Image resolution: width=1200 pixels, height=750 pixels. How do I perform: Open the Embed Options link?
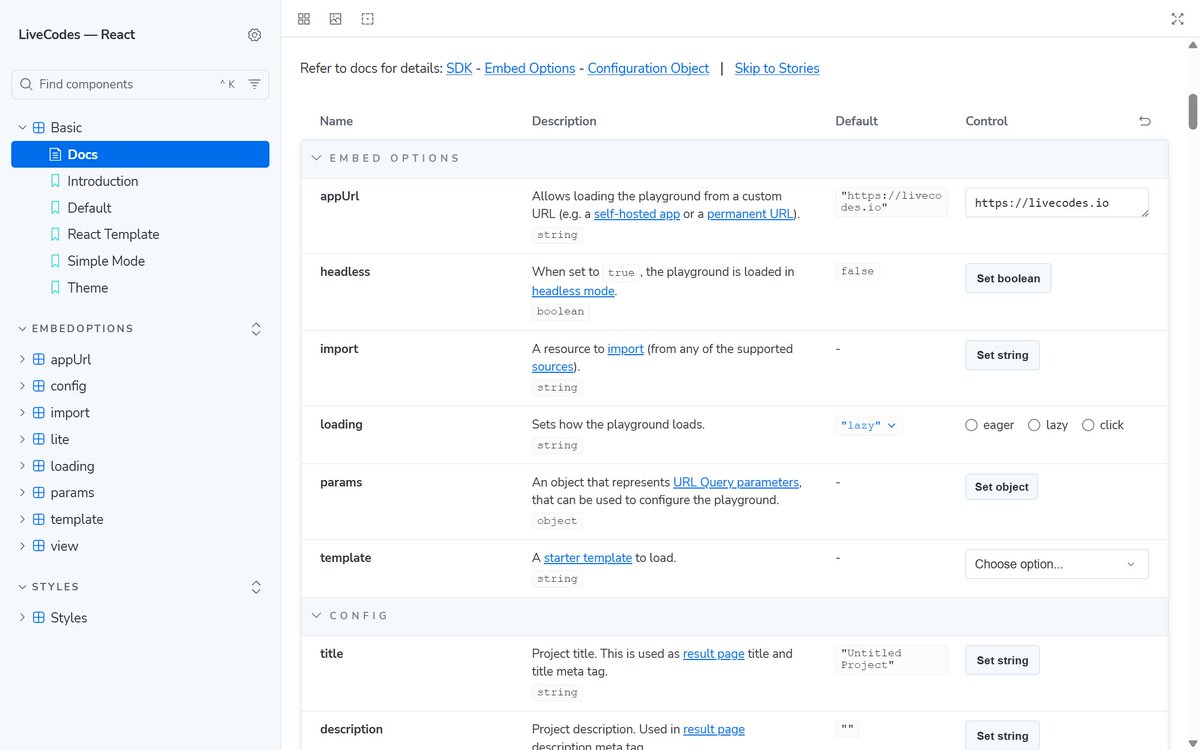pos(530,69)
